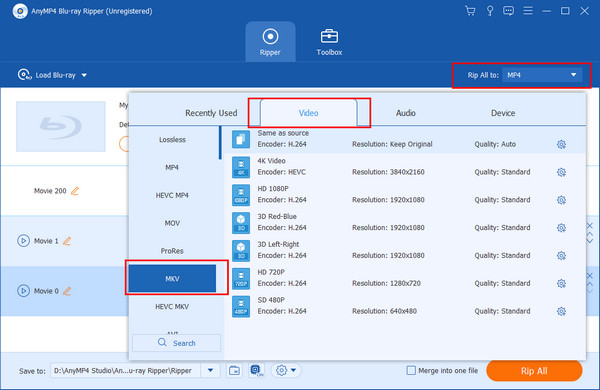The image size is (600, 390).
Task: Select the Movie 200 title text
Action: point(50,191)
